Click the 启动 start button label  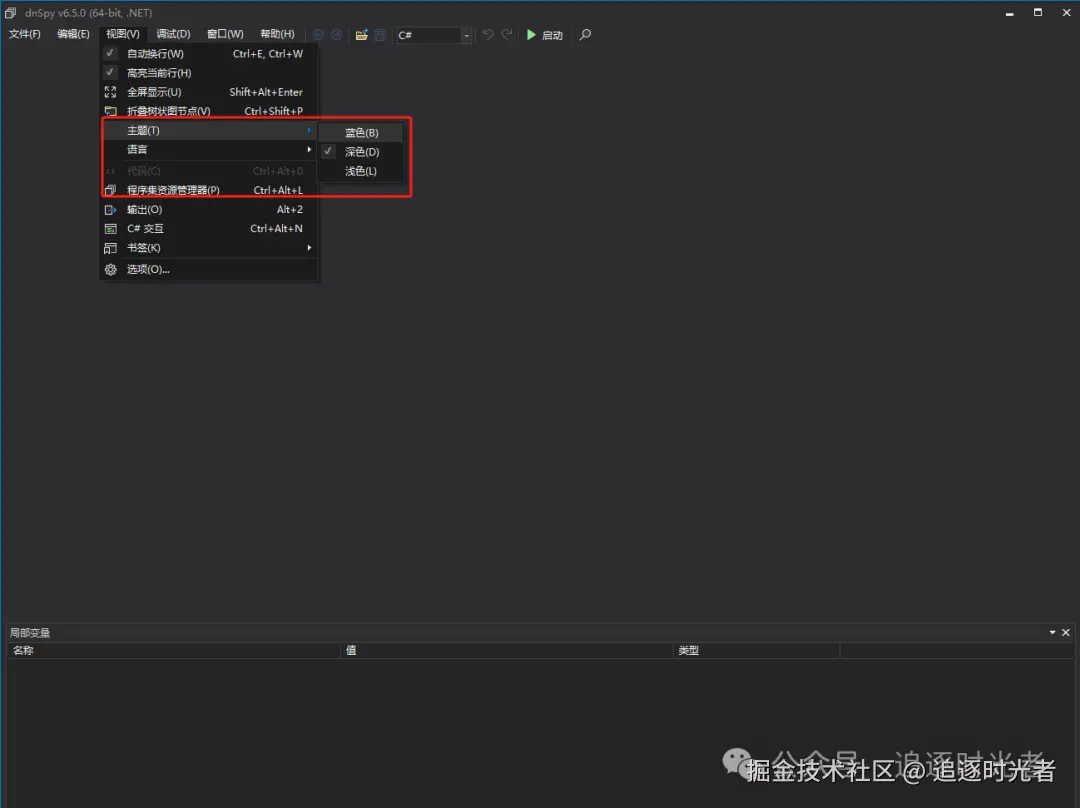[x=552, y=35]
